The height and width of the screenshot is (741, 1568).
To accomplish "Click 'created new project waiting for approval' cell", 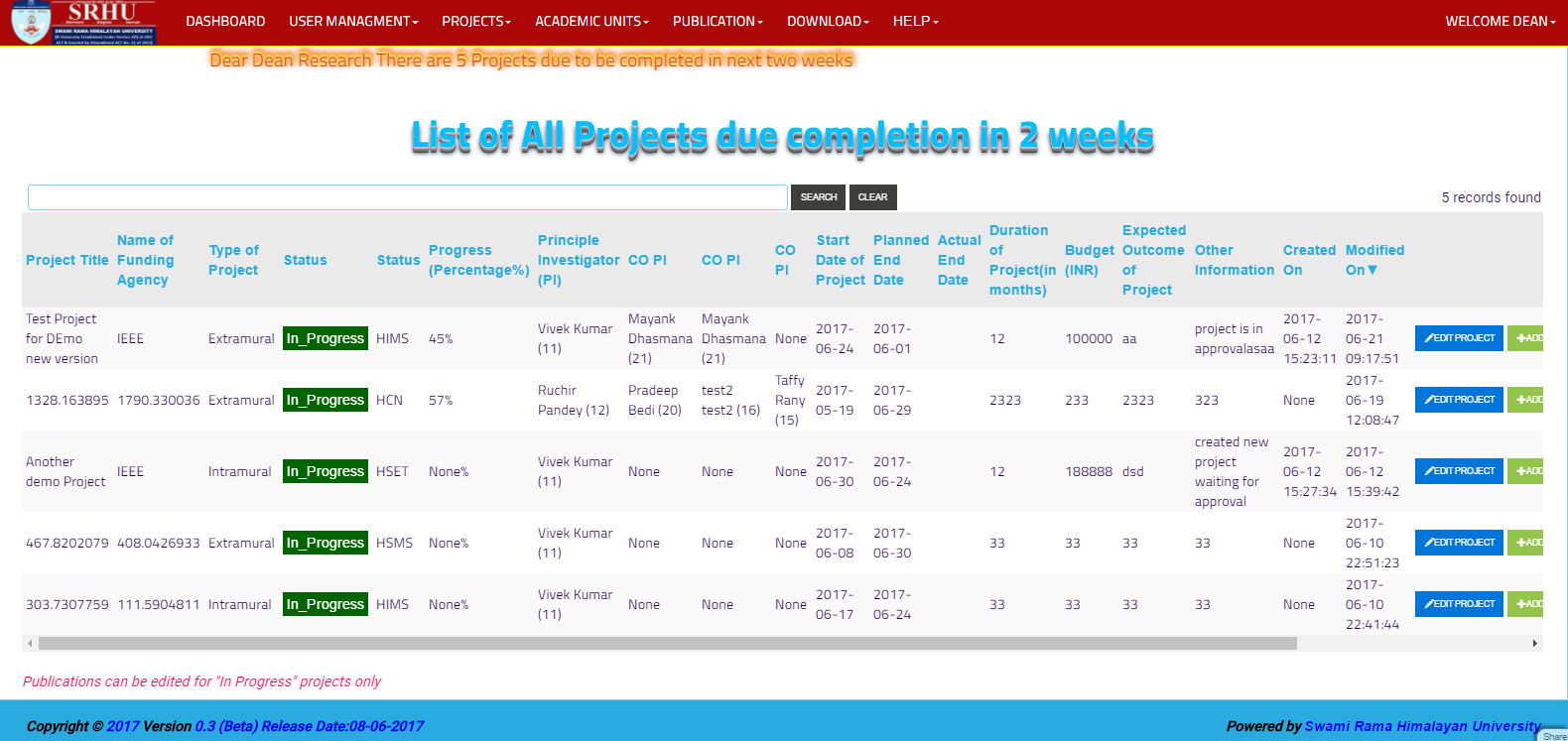I will 1232,471.
